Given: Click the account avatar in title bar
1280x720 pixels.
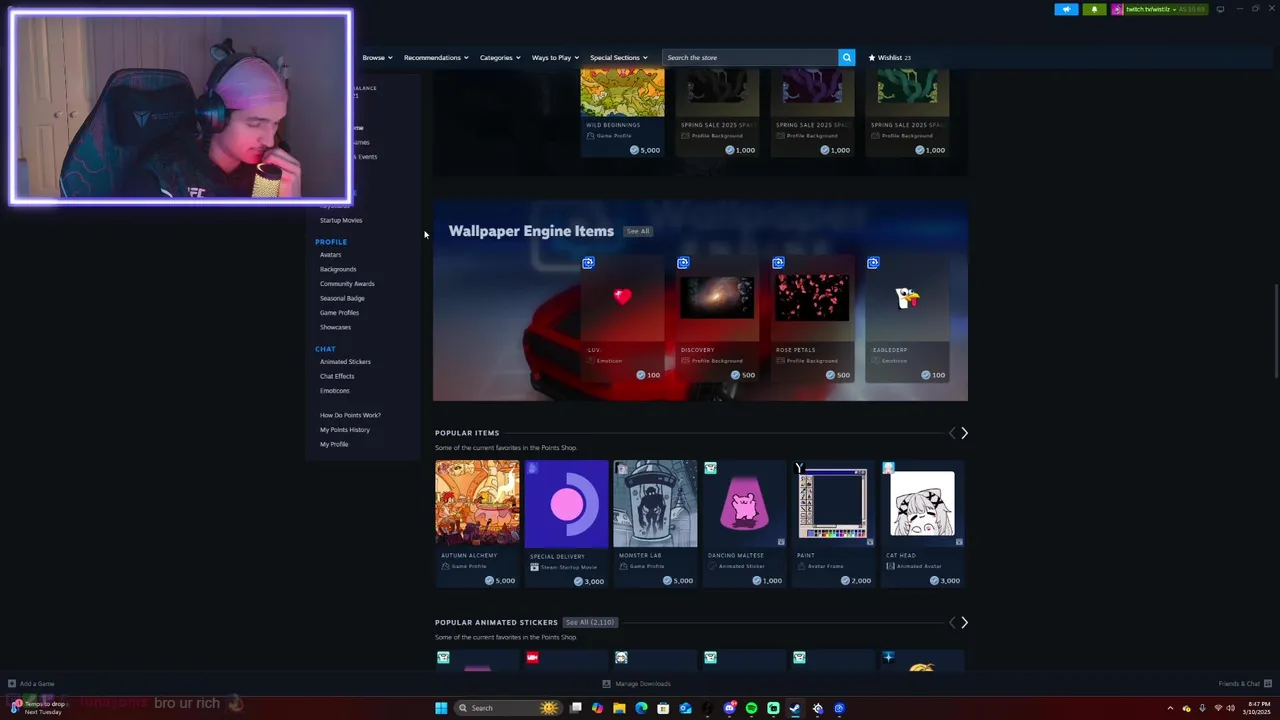Looking at the screenshot, I should (1117, 9).
